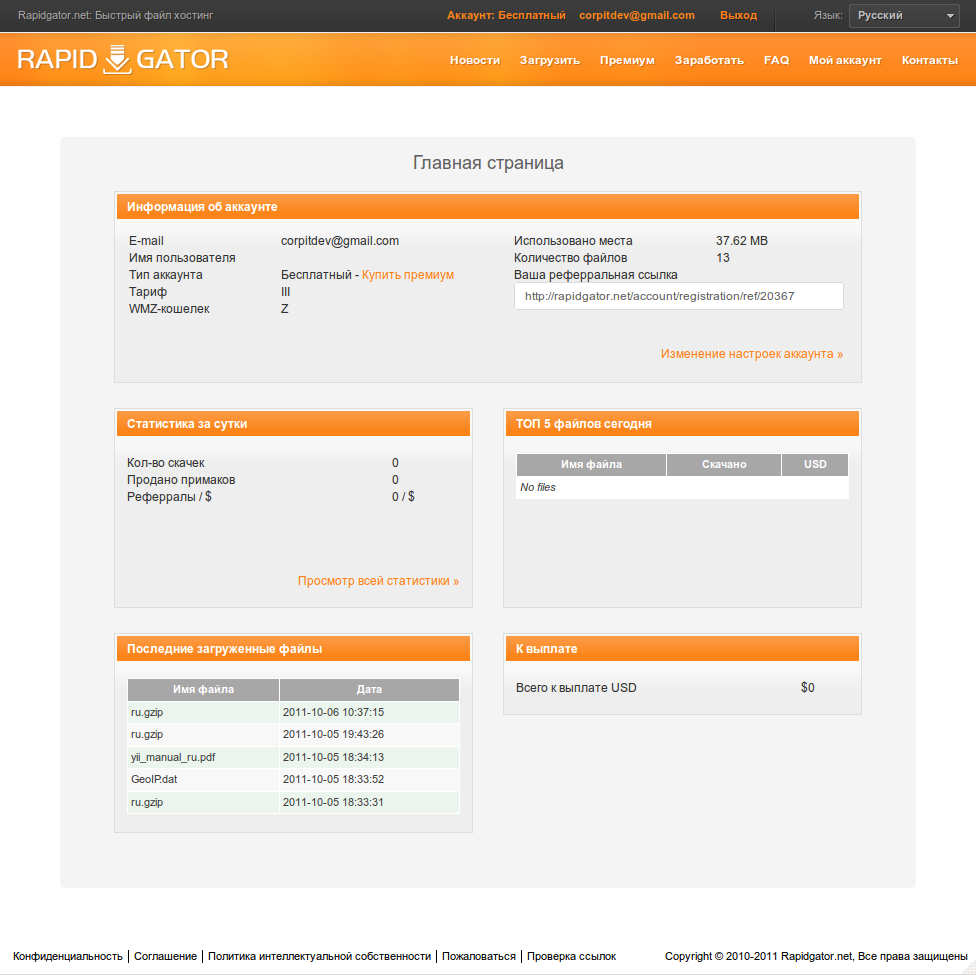Open the Проверка ссылок footer link
Image resolution: width=976 pixels, height=975 pixels.
click(x=571, y=956)
